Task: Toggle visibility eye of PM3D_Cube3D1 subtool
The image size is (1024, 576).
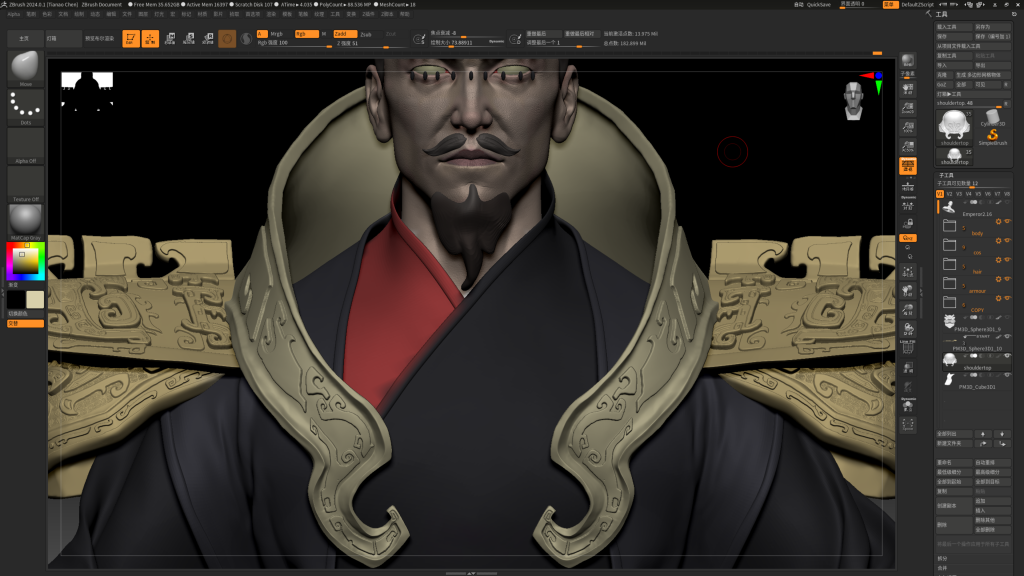Action: click(1008, 375)
